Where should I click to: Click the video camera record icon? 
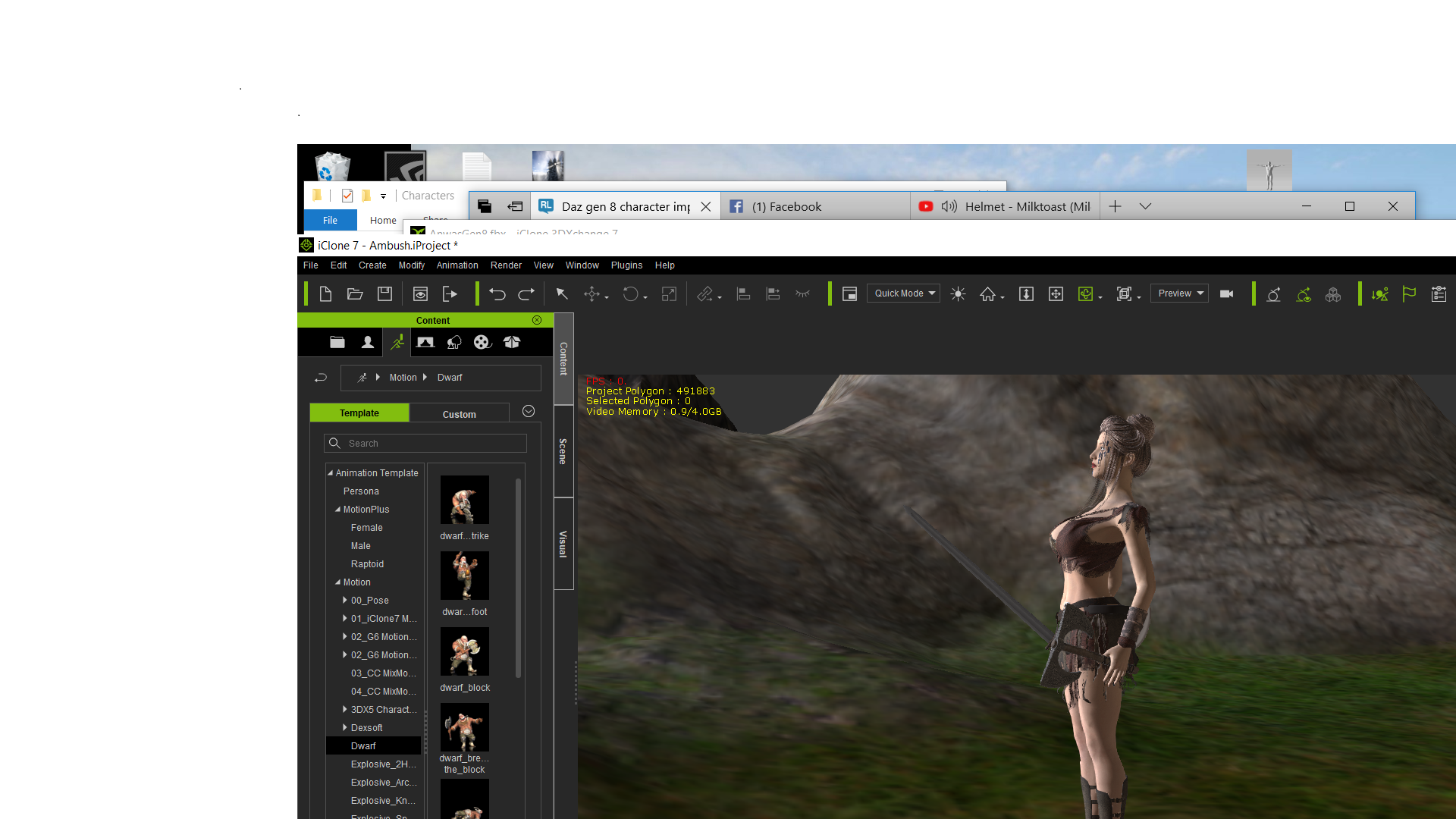tap(1226, 294)
